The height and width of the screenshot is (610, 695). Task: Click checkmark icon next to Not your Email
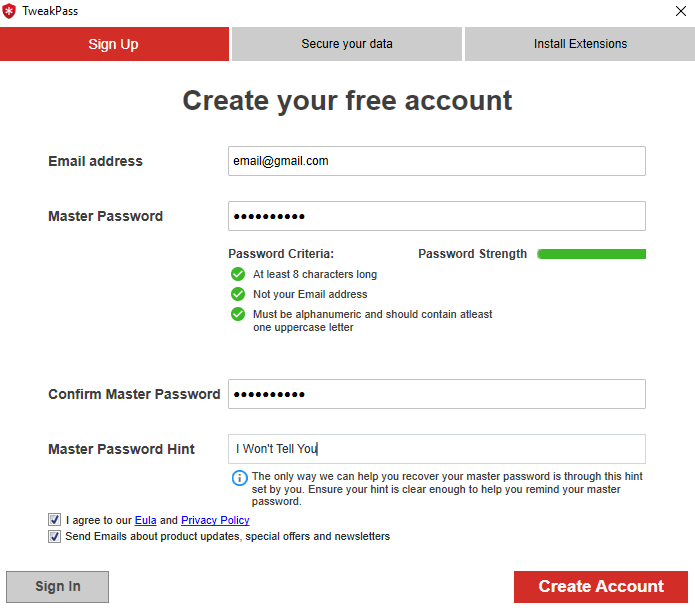pos(238,294)
